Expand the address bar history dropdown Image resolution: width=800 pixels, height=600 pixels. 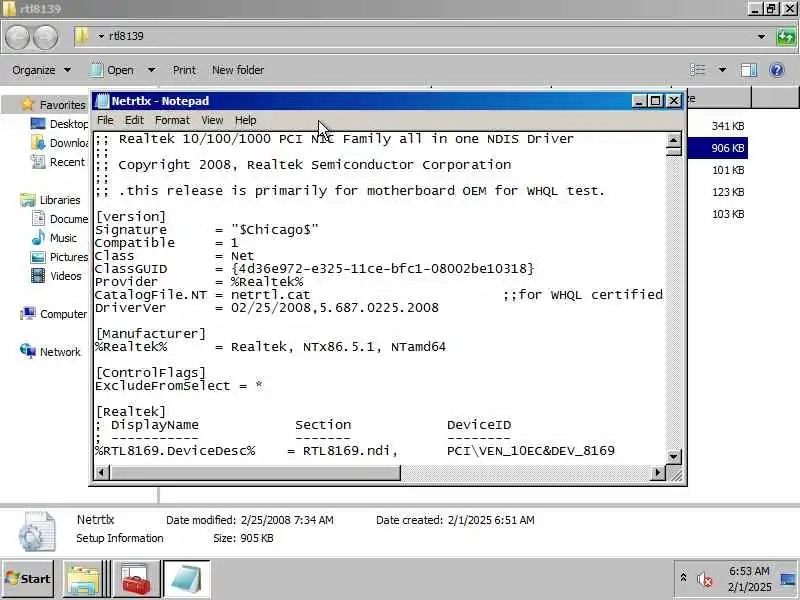762,37
